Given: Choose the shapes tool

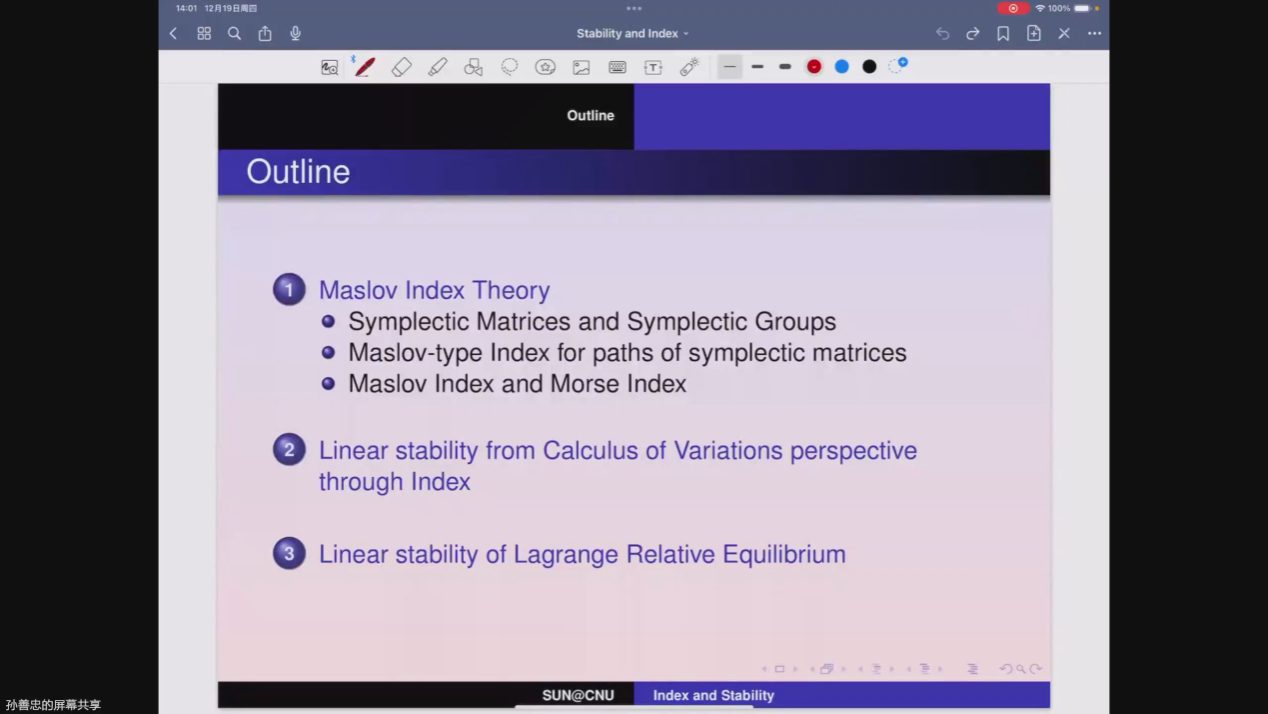Looking at the screenshot, I should [x=473, y=67].
